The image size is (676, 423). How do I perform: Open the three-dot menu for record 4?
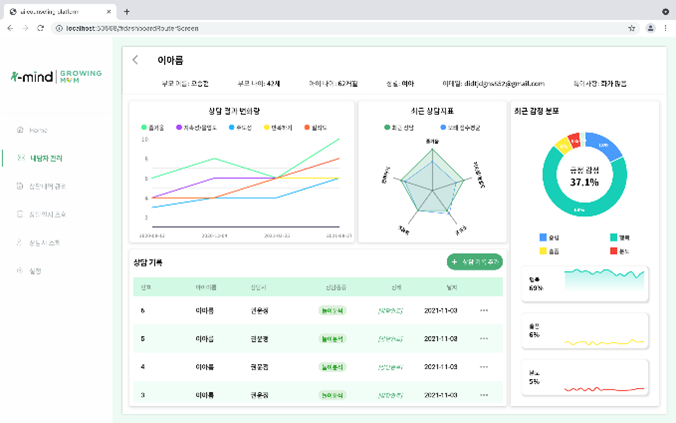(x=484, y=367)
